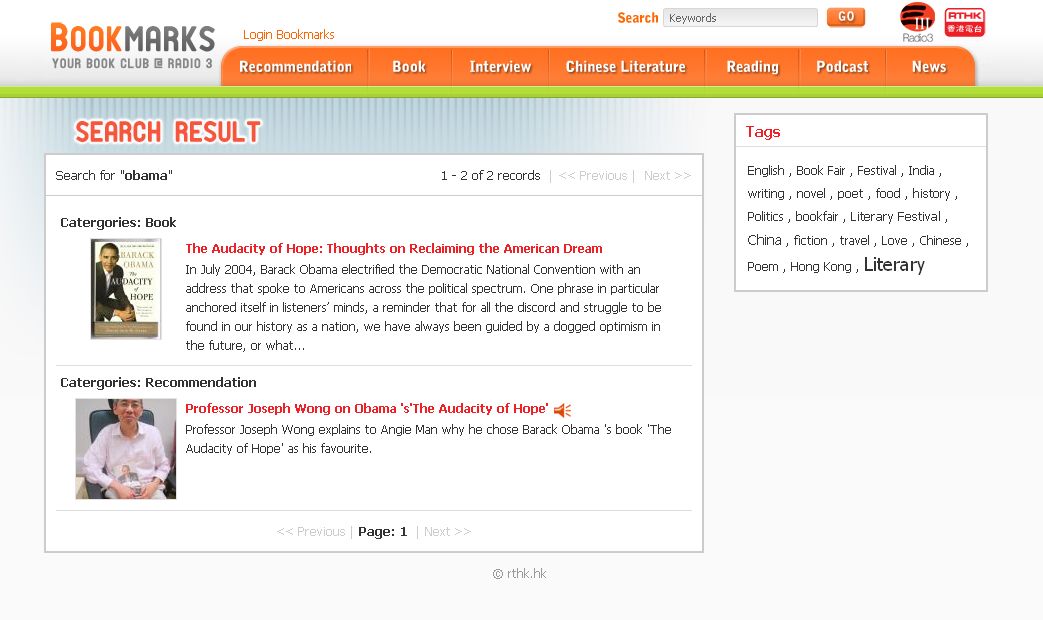Open Professor Joseph Wong on Obama link

pyautogui.click(x=367, y=408)
